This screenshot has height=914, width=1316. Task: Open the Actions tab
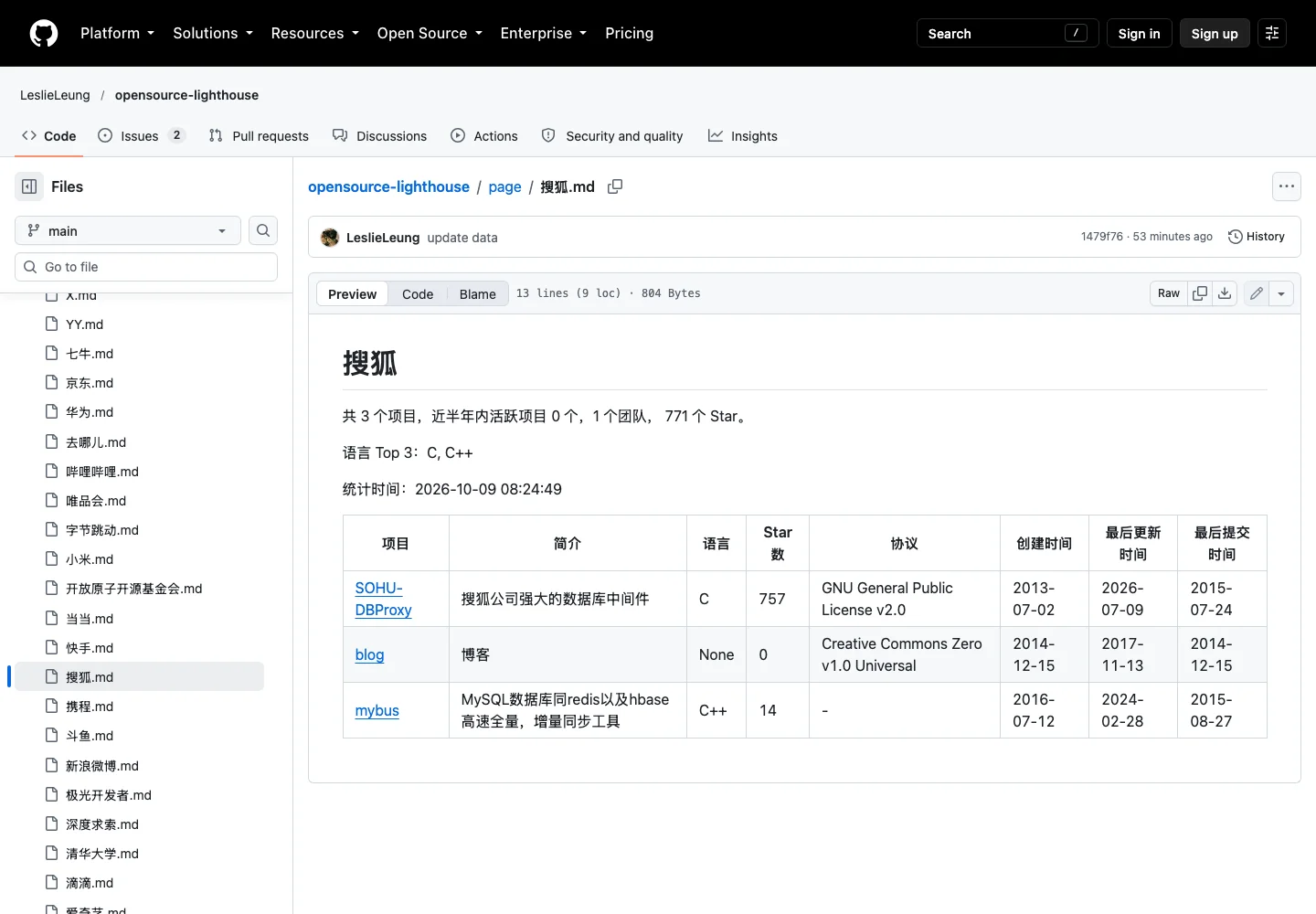point(484,136)
